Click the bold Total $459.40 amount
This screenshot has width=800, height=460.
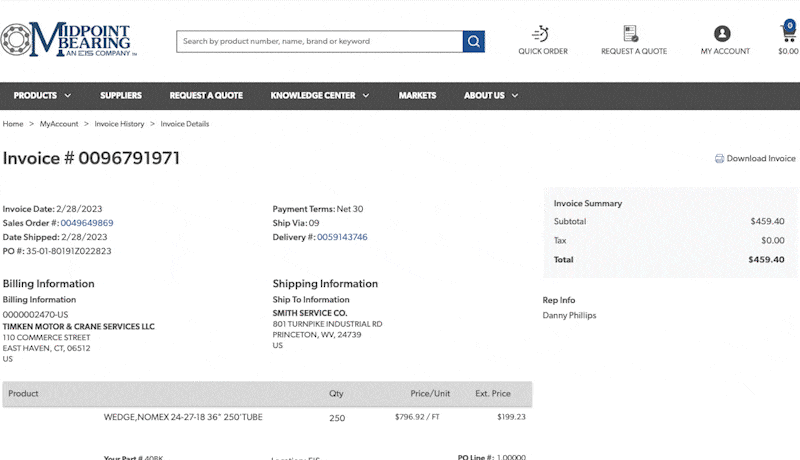[766, 260]
